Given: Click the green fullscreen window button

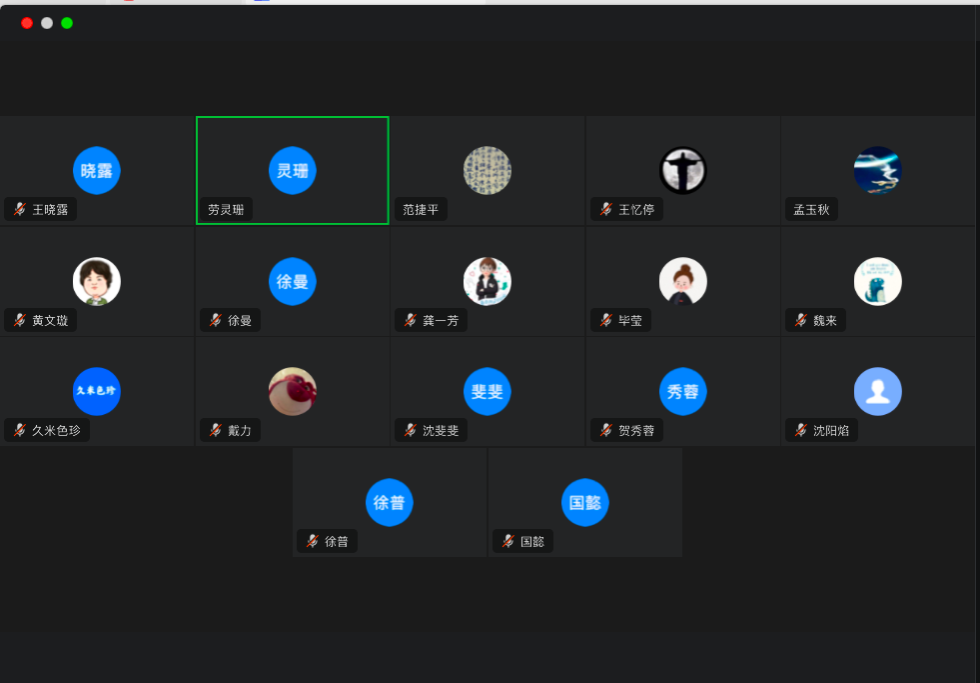Looking at the screenshot, I should [x=67, y=23].
